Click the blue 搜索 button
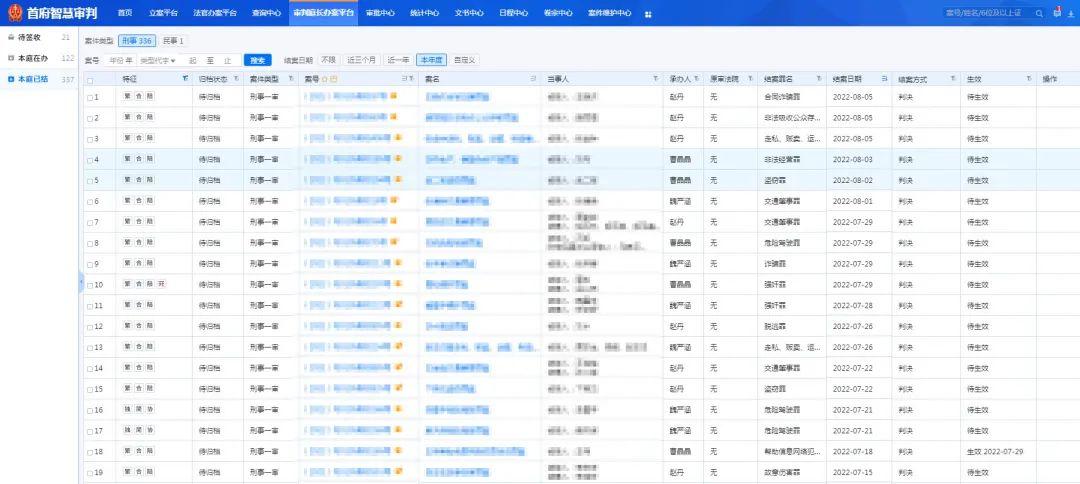The image size is (1080, 484). [x=258, y=61]
